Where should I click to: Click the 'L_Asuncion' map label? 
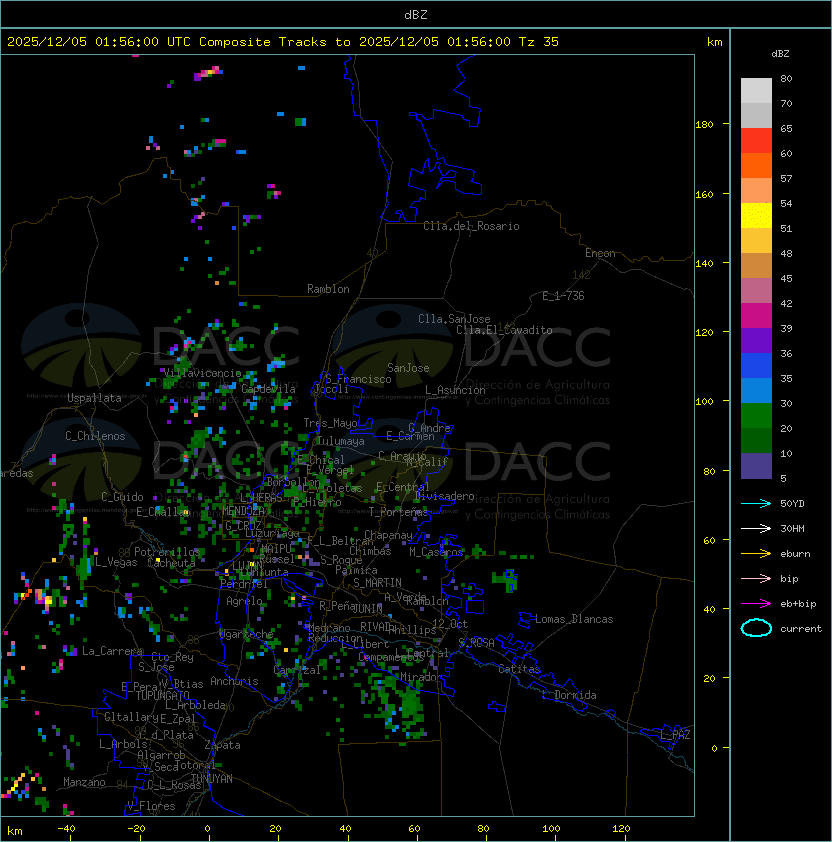click(x=455, y=390)
